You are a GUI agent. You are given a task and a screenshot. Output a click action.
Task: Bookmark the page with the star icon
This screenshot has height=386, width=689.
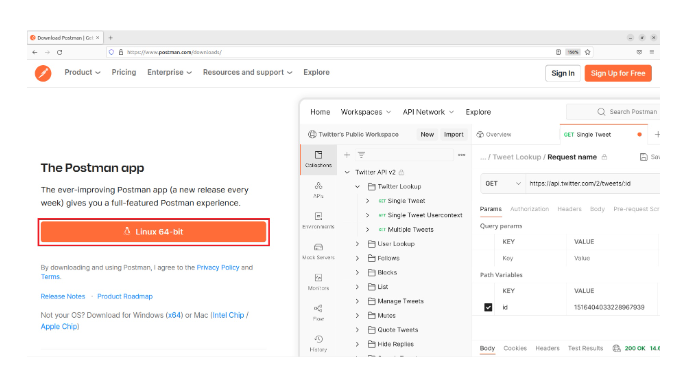tap(587, 52)
